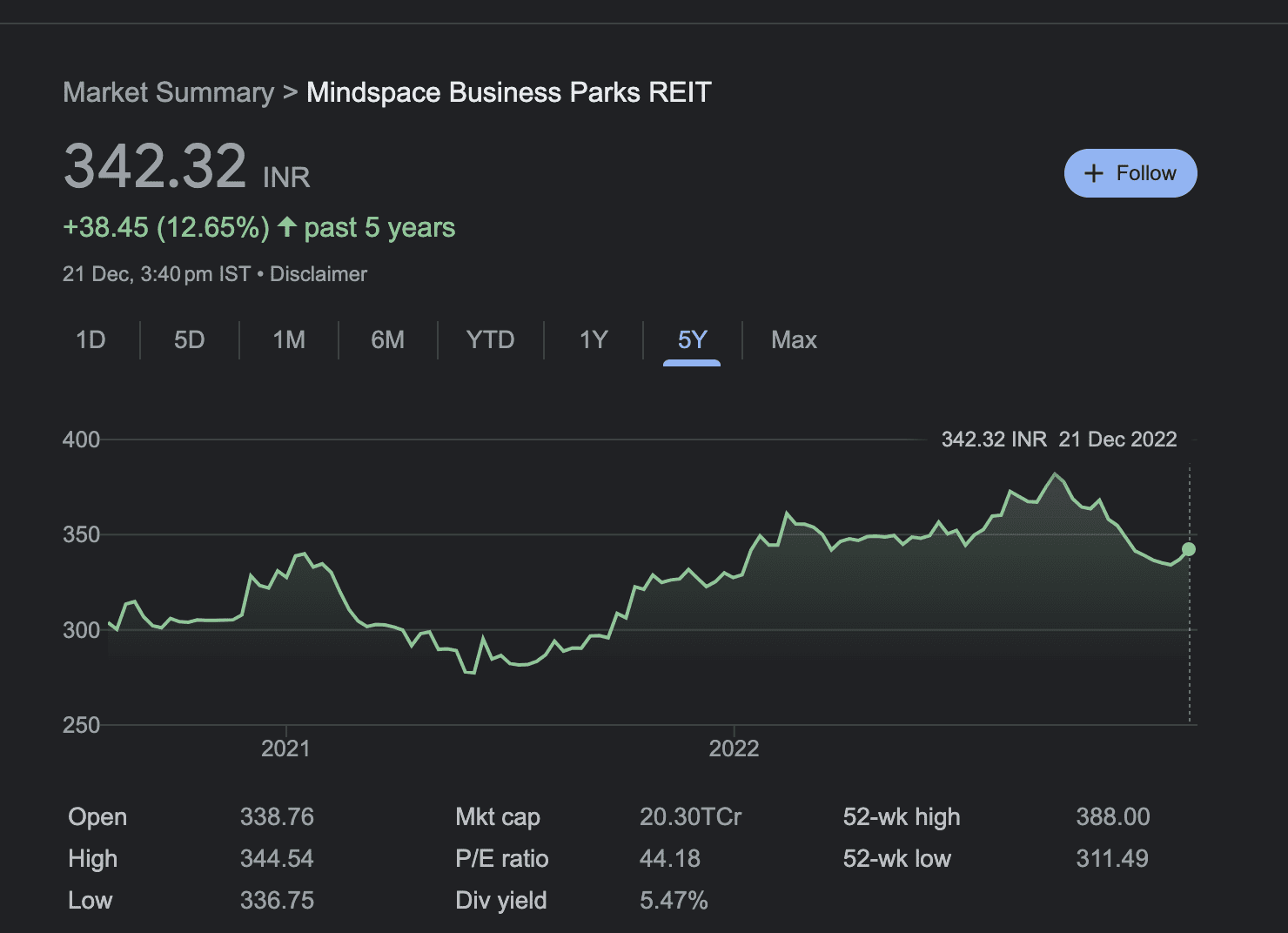Image resolution: width=1288 pixels, height=933 pixels.
Task: Click the Mkt cap label
Action: 498,816
